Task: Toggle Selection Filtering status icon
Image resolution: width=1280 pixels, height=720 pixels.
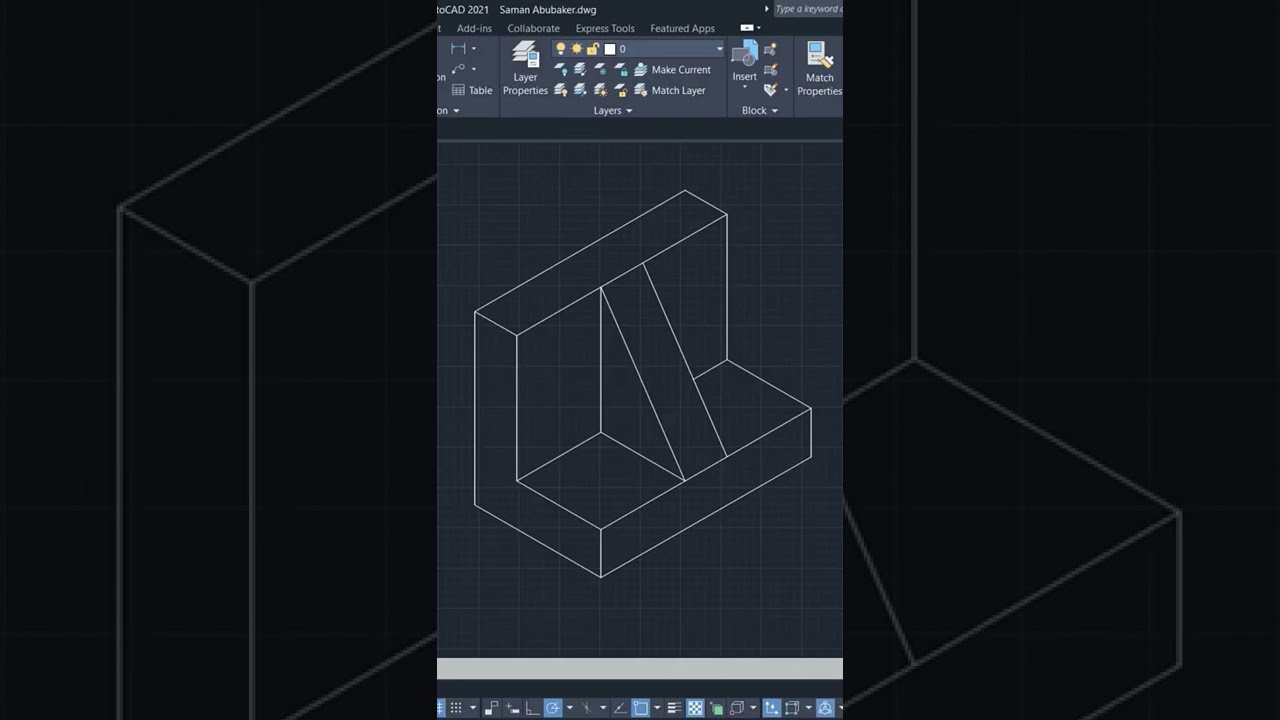Action: (791, 708)
